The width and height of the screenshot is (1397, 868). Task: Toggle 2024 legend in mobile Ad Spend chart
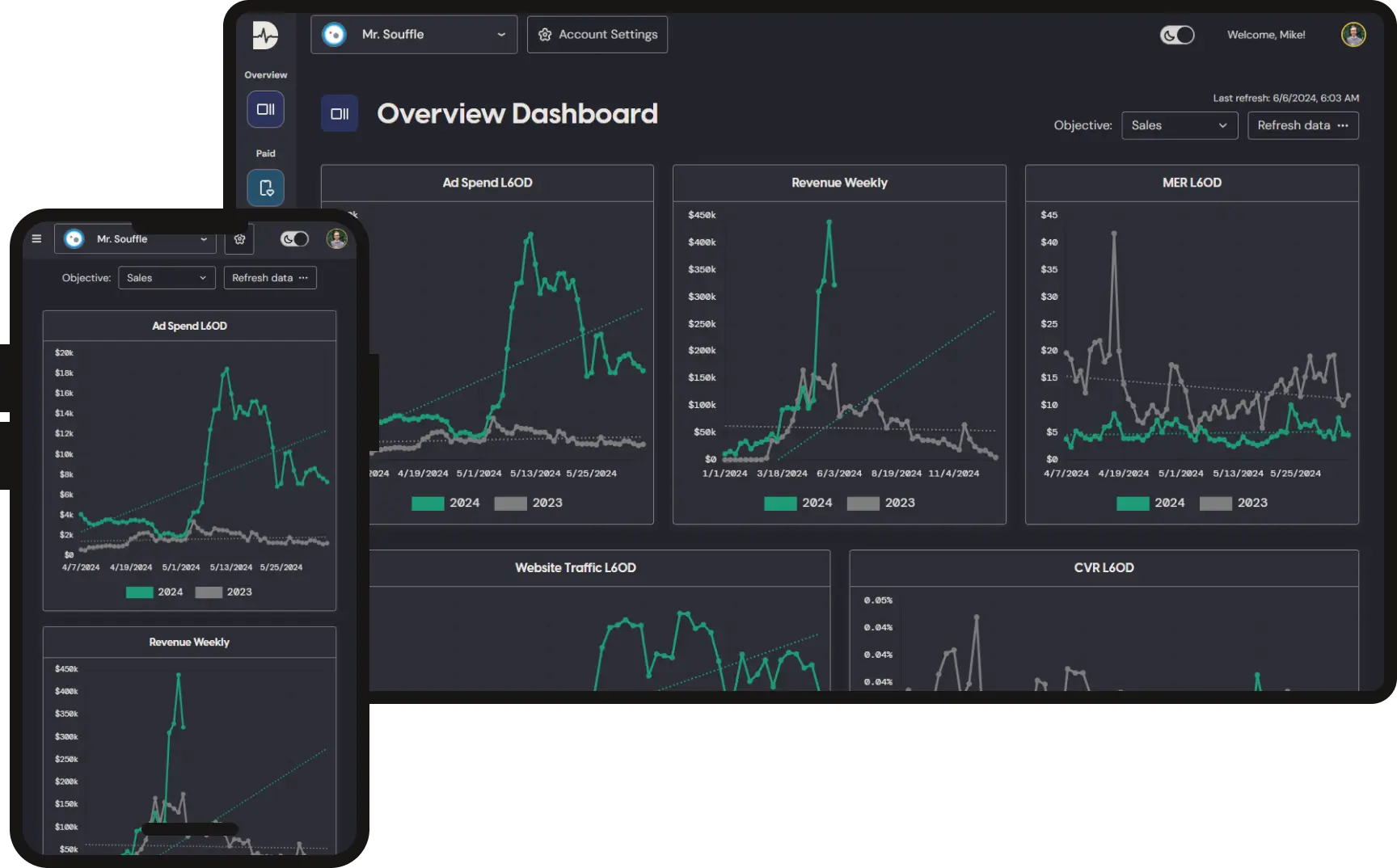(154, 592)
